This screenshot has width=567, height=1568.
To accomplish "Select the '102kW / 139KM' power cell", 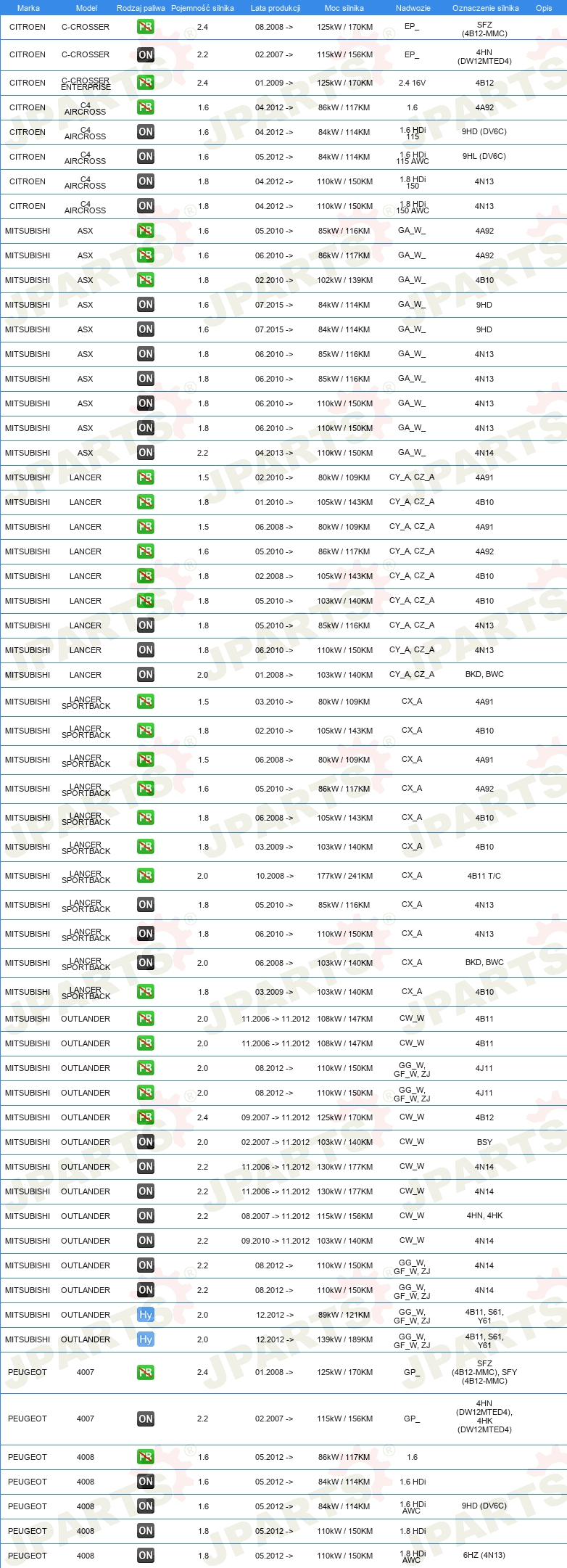I will pos(345,280).
